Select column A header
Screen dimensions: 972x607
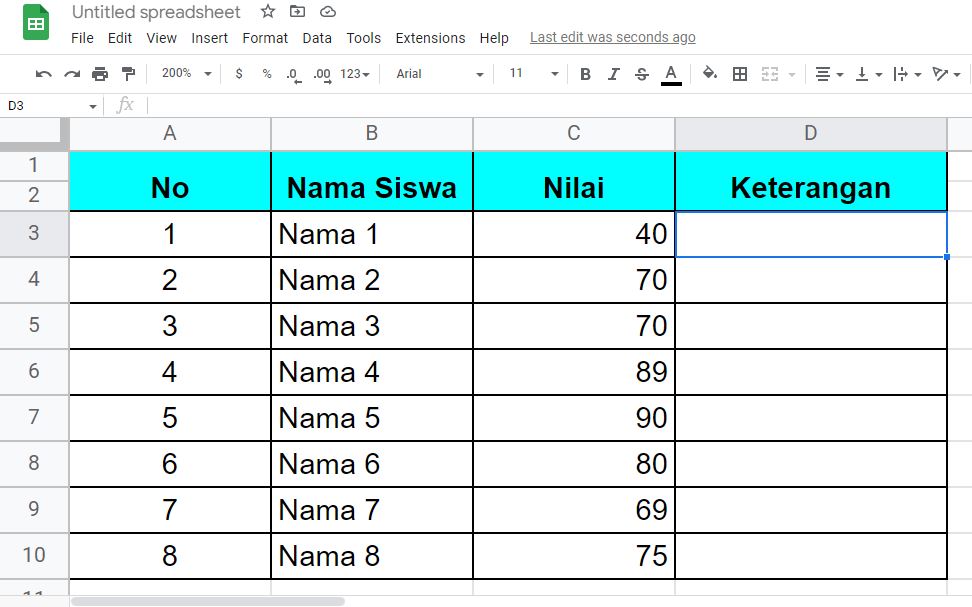point(170,133)
